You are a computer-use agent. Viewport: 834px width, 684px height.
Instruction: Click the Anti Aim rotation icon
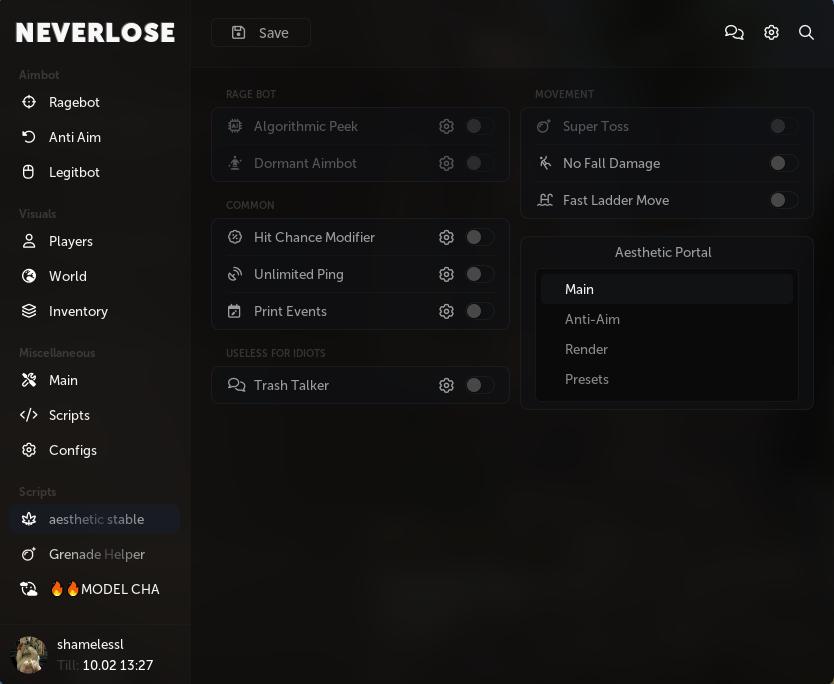coord(29,137)
